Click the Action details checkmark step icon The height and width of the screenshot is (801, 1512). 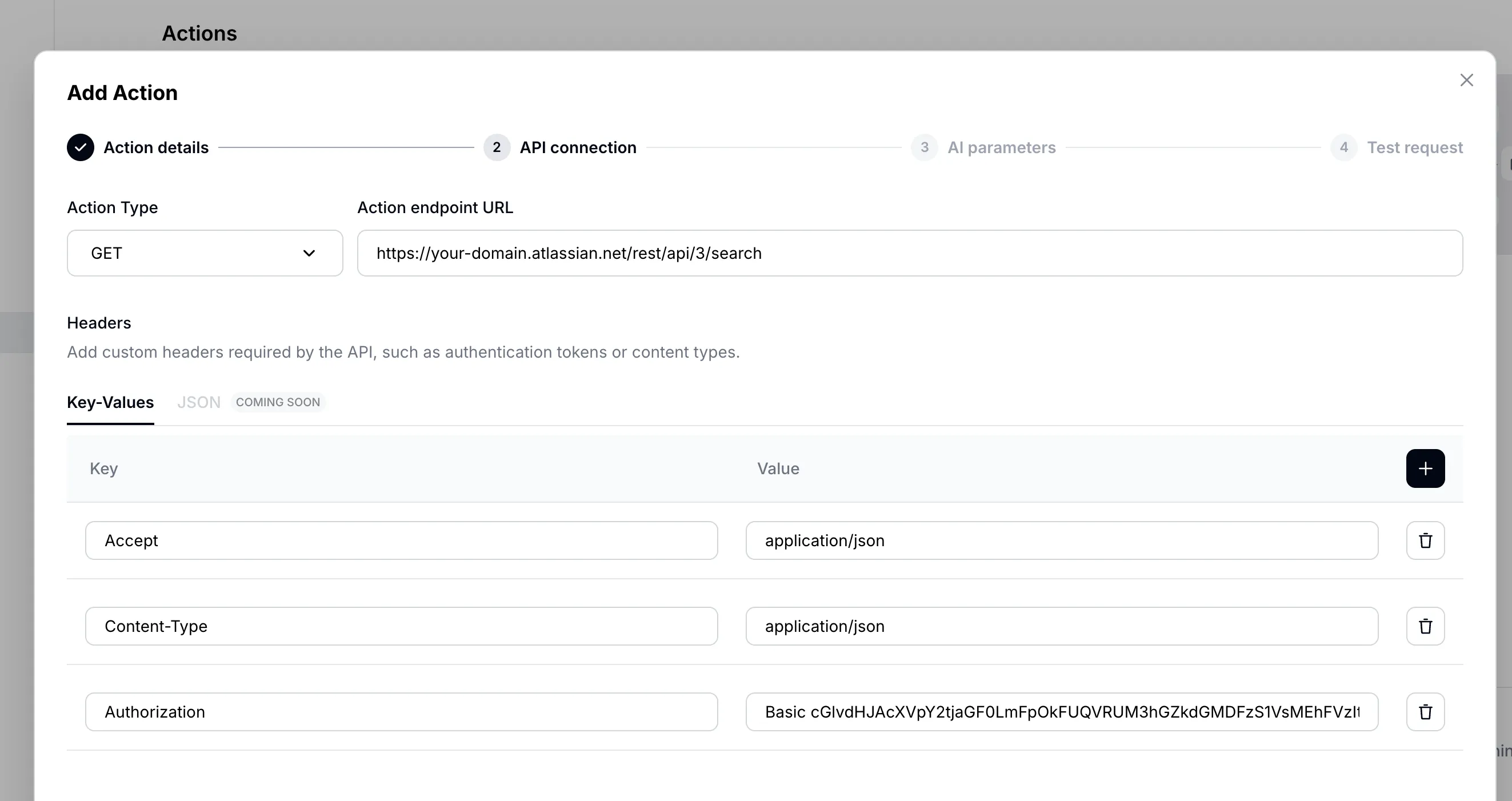pyautogui.click(x=81, y=147)
